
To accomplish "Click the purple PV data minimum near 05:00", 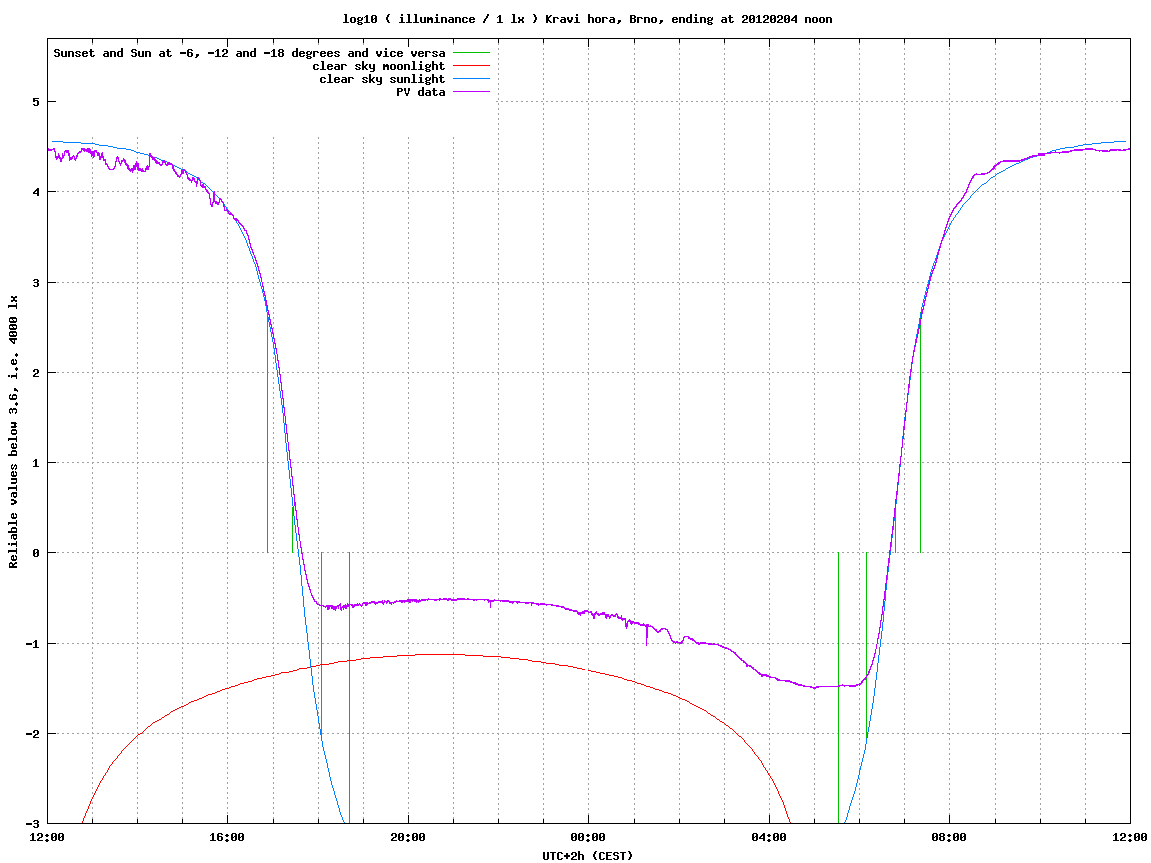I will tap(815, 688).
